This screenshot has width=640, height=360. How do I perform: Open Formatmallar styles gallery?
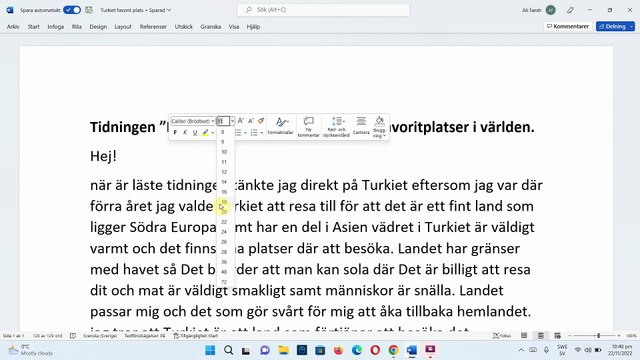[280, 126]
